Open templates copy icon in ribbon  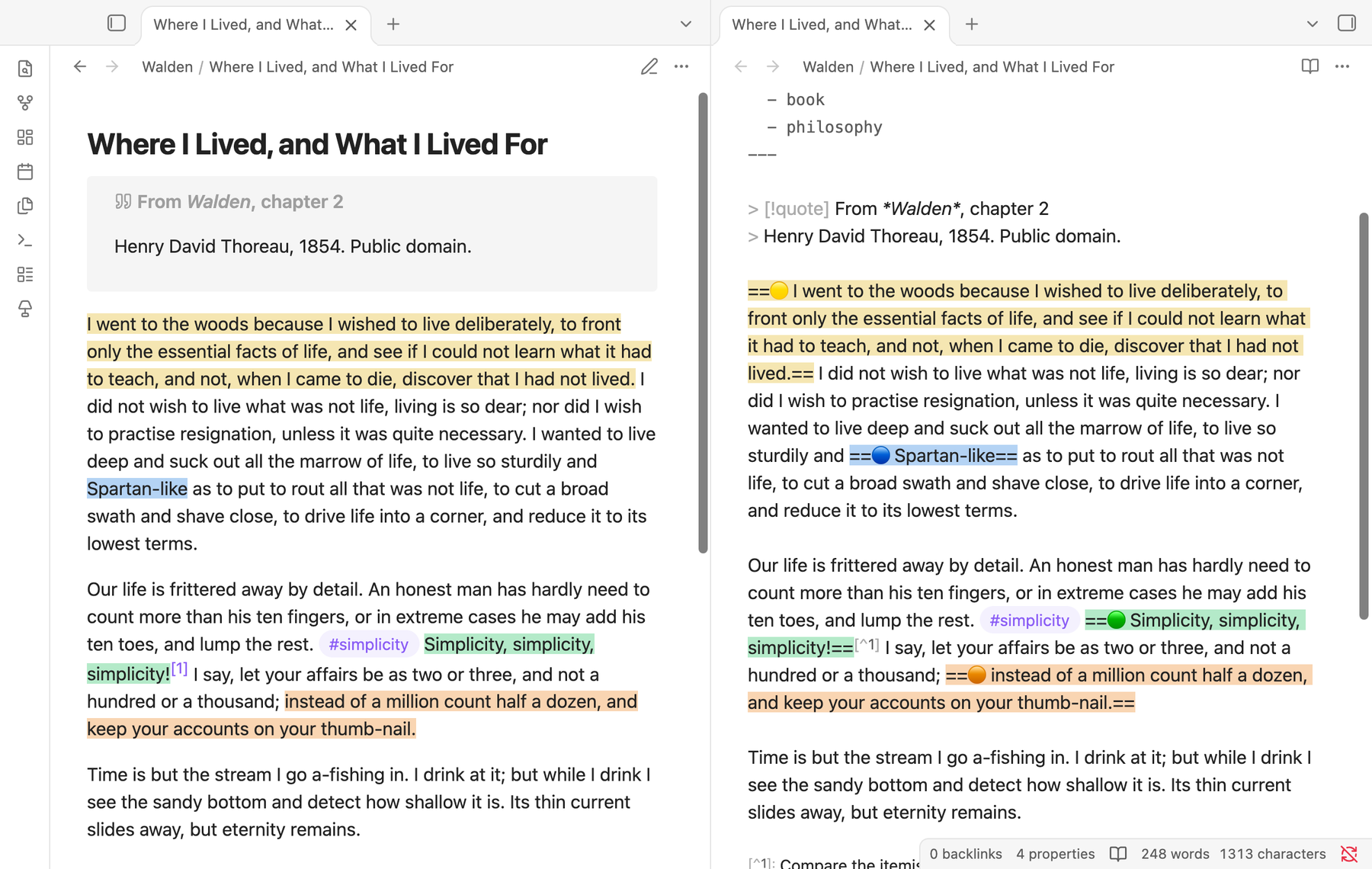pyautogui.click(x=25, y=206)
